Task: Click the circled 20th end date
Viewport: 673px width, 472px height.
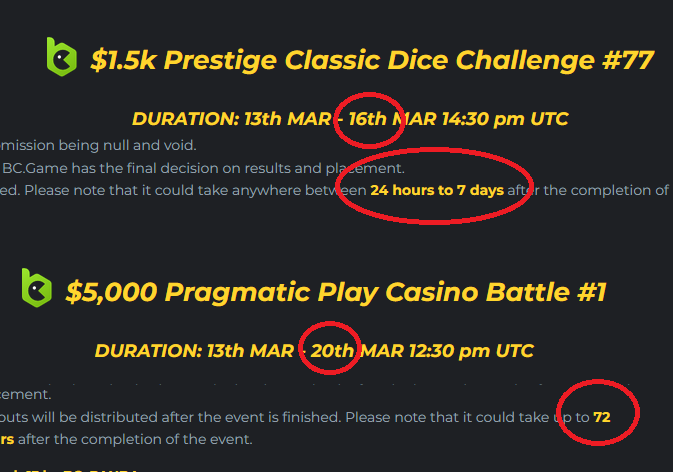Action: point(331,350)
